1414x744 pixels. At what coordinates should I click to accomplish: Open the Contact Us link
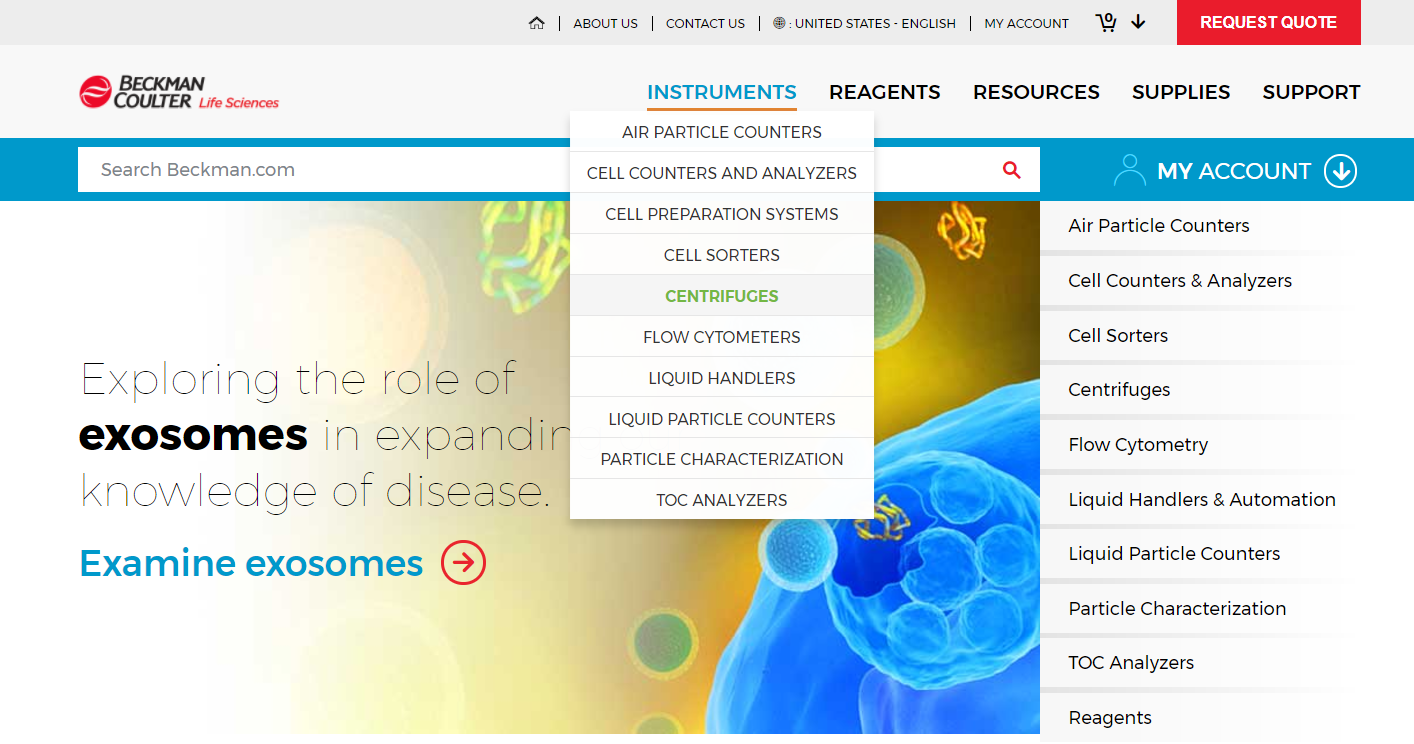tap(705, 23)
